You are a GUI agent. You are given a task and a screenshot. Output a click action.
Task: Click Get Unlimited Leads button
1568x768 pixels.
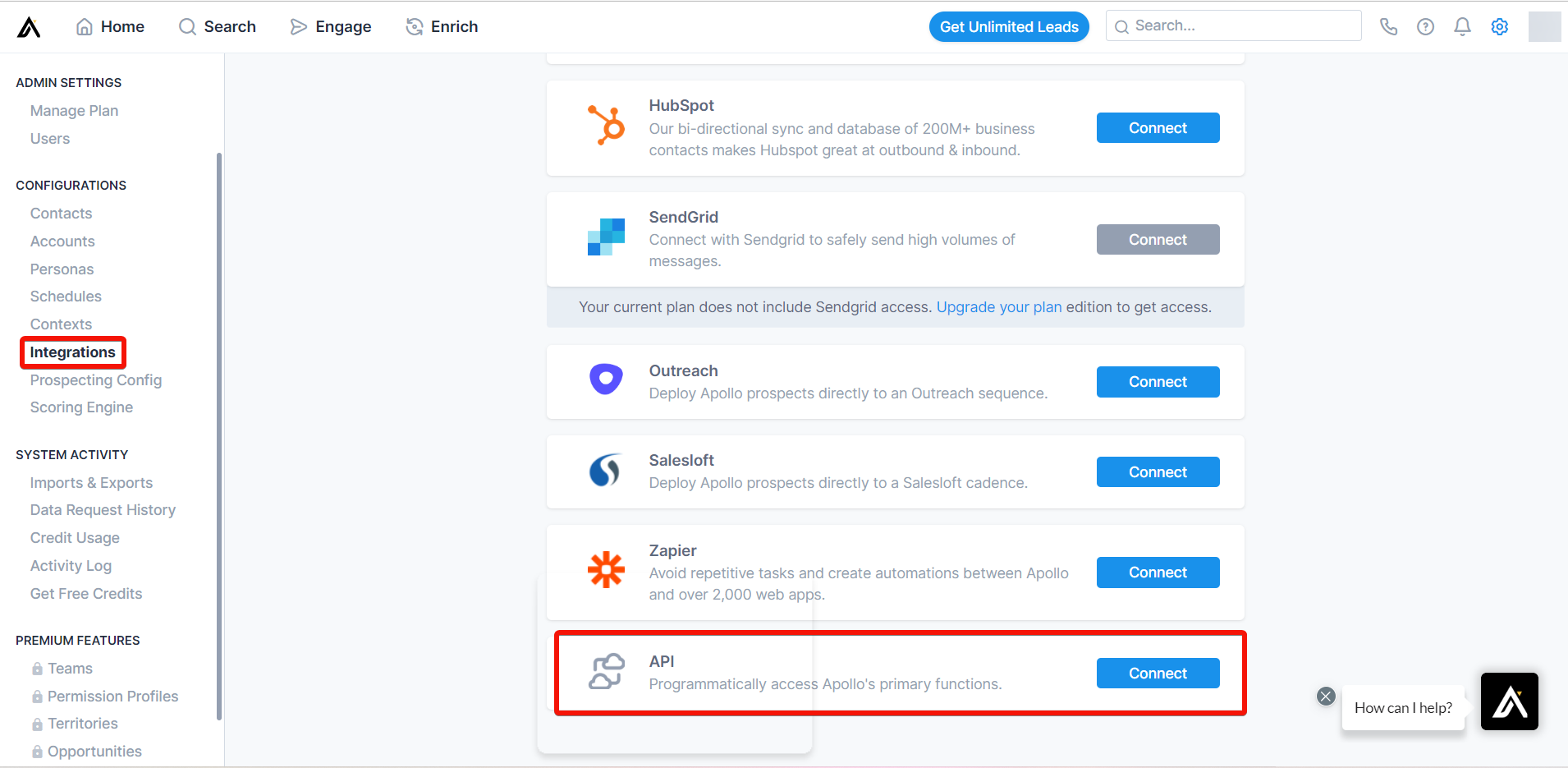[1009, 26]
